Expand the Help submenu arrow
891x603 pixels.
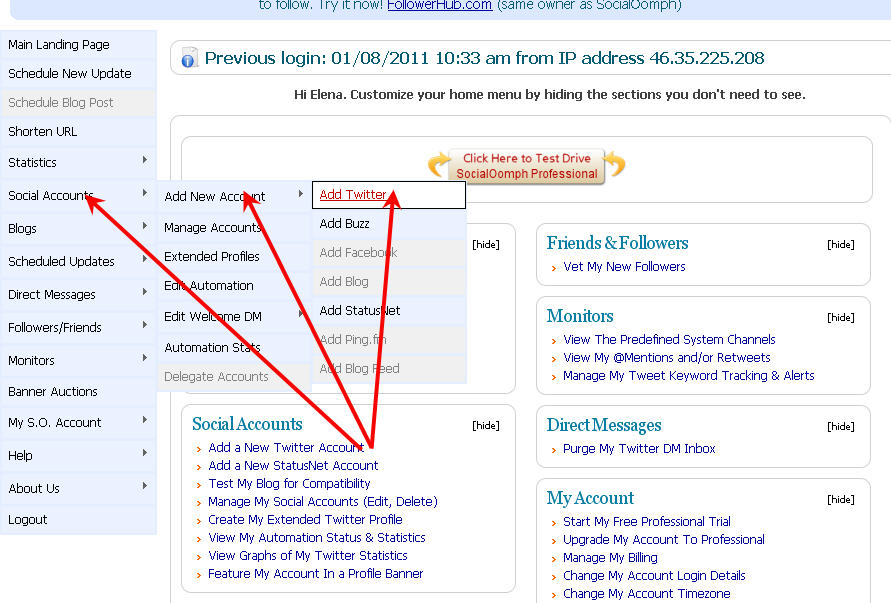click(x=145, y=453)
